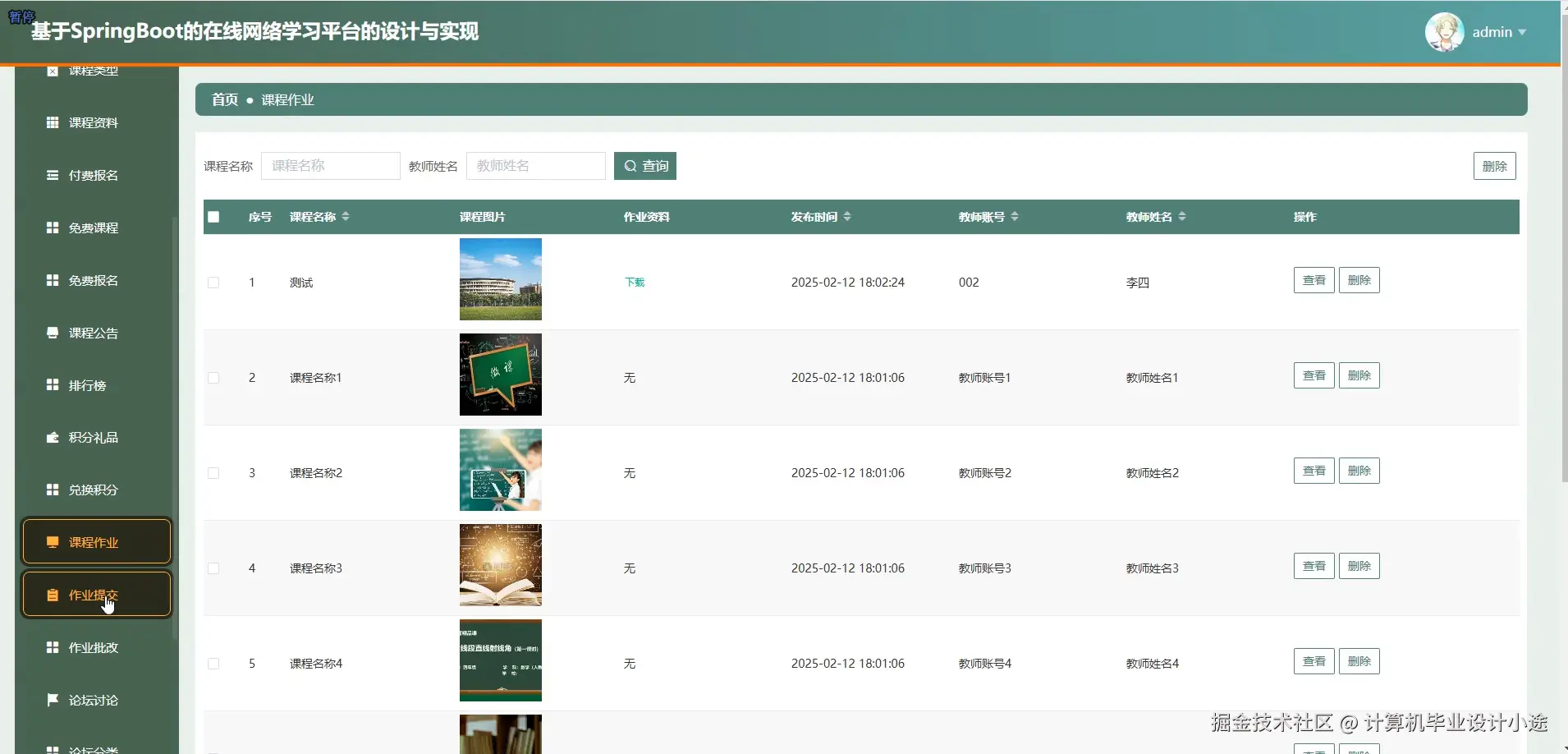Screen dimensions: 1568x754
Task: Click the 付费报名 list icon in sidebar
Action: click(x=53, y=175)
